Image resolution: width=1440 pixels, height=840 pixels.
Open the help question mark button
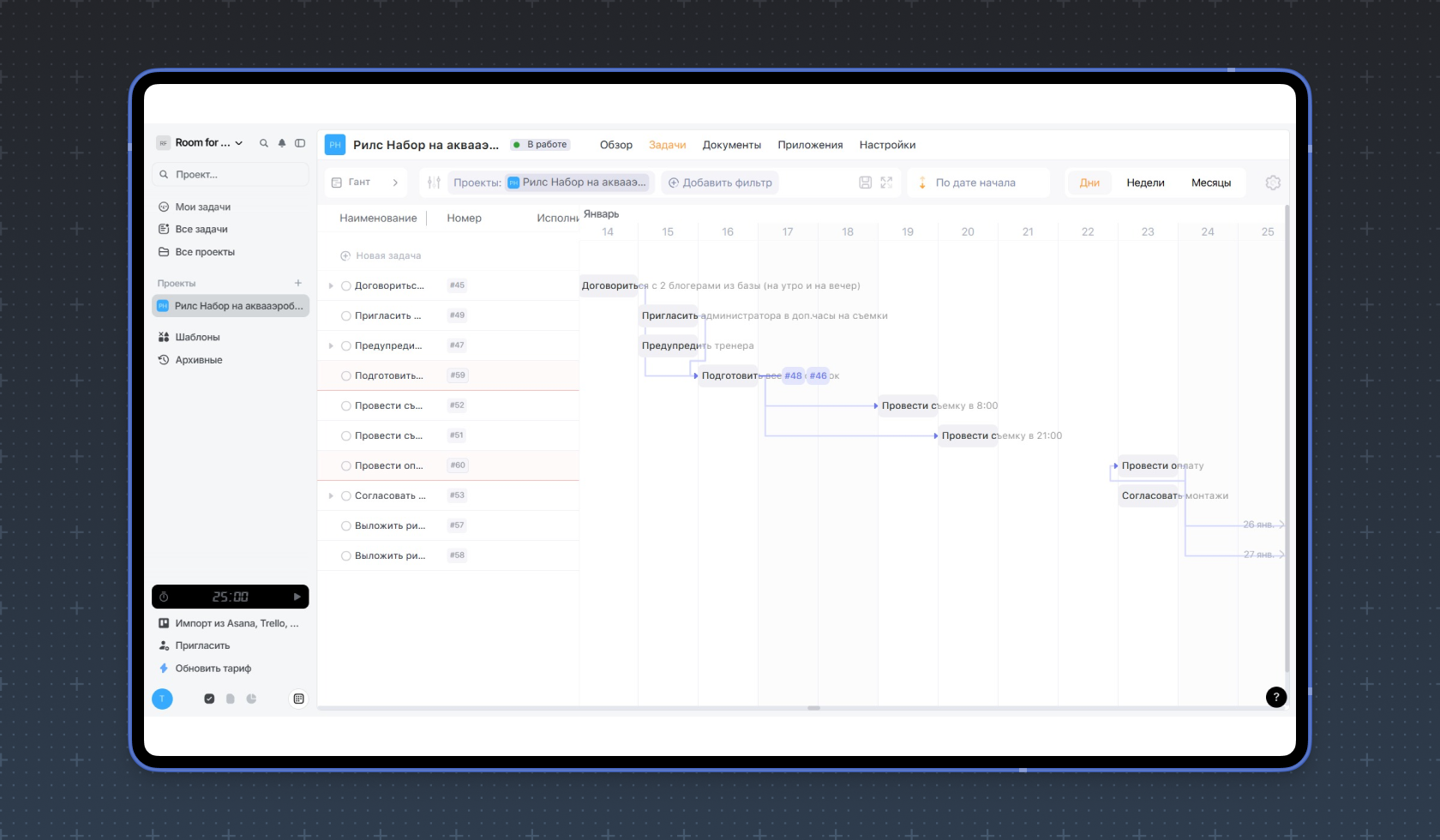click(1275, 697)
